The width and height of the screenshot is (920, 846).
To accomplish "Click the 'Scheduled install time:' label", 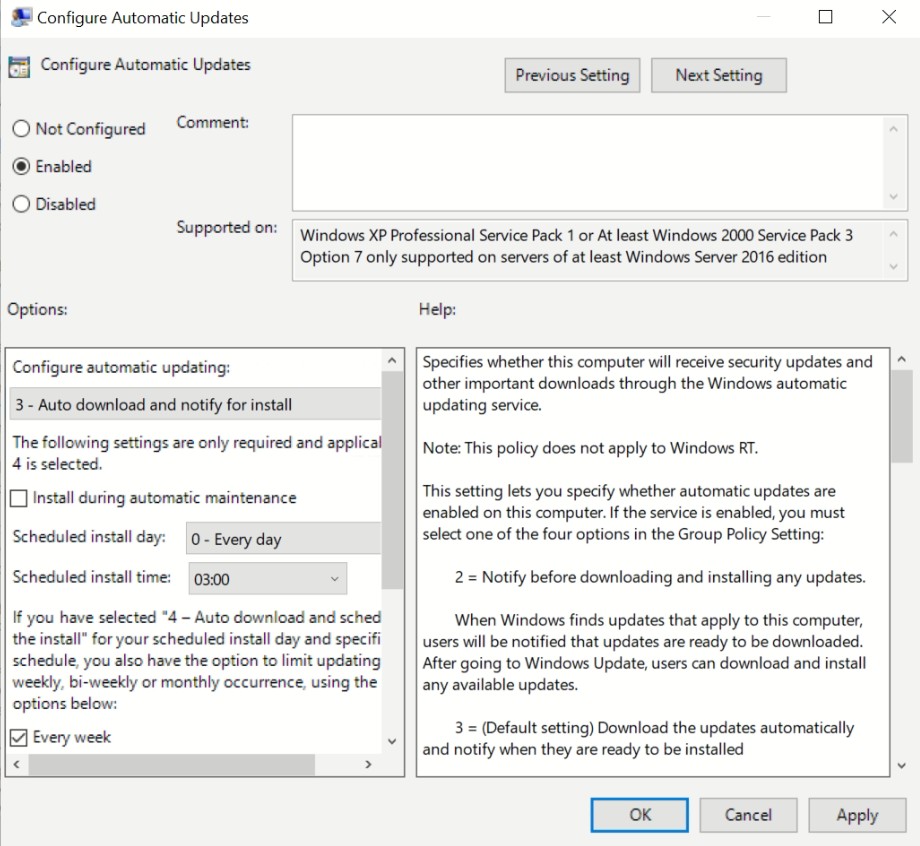I will tap(92, 577).
